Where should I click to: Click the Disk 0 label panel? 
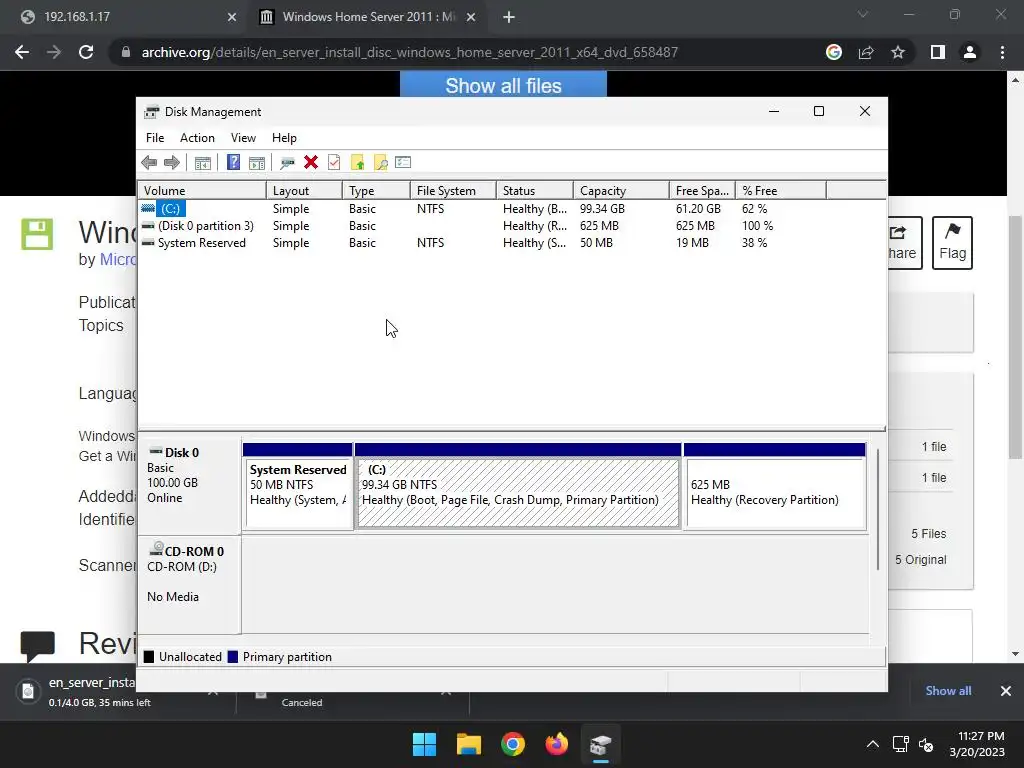click(189, 486)
